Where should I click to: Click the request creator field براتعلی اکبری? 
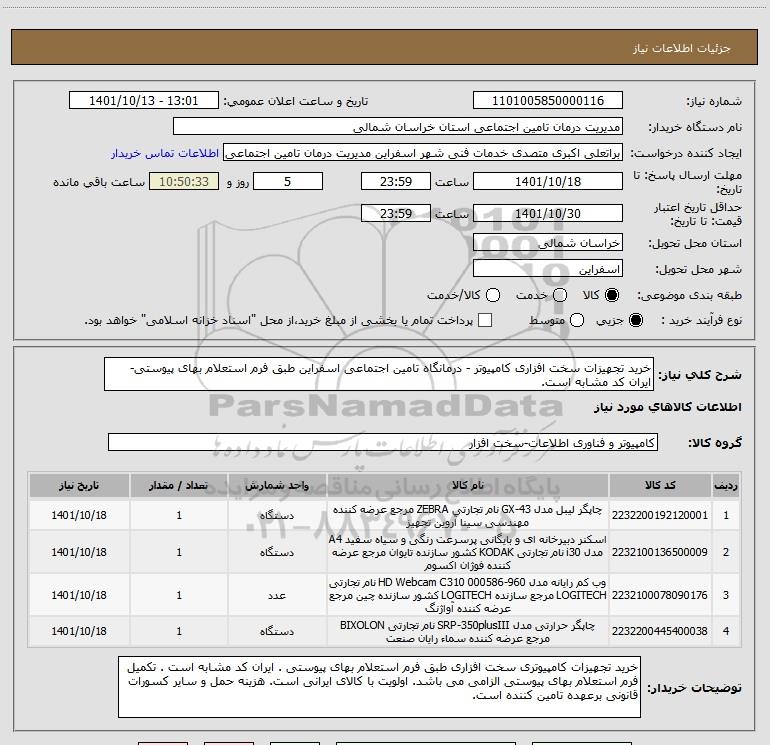click(423, 153)
